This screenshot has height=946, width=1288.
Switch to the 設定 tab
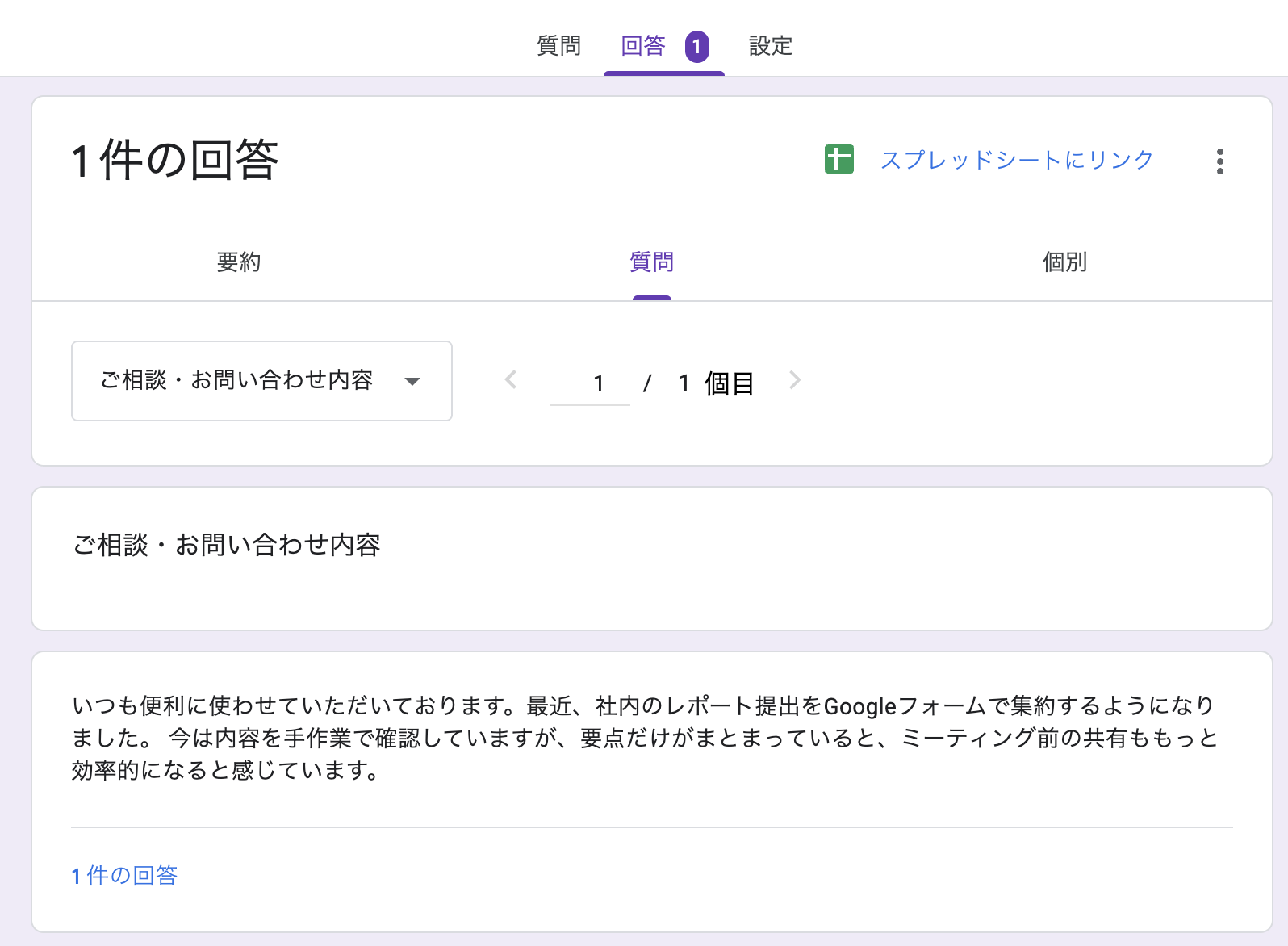770,46
